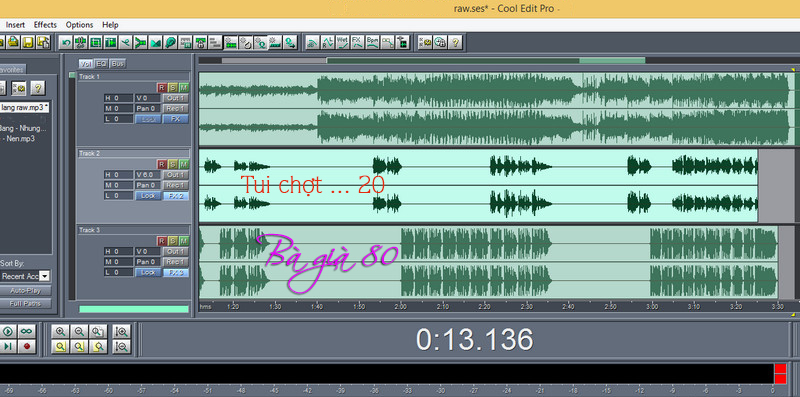
Task: Toggle Mute M on Track 2
Action: [x=184, y=164]
